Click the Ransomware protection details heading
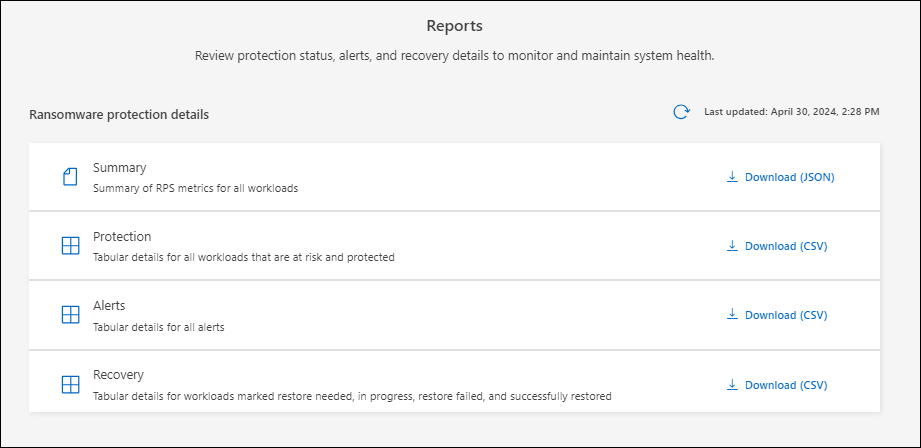Image resolution: width=921 pixels, height=448 pixels. (119, 115)
